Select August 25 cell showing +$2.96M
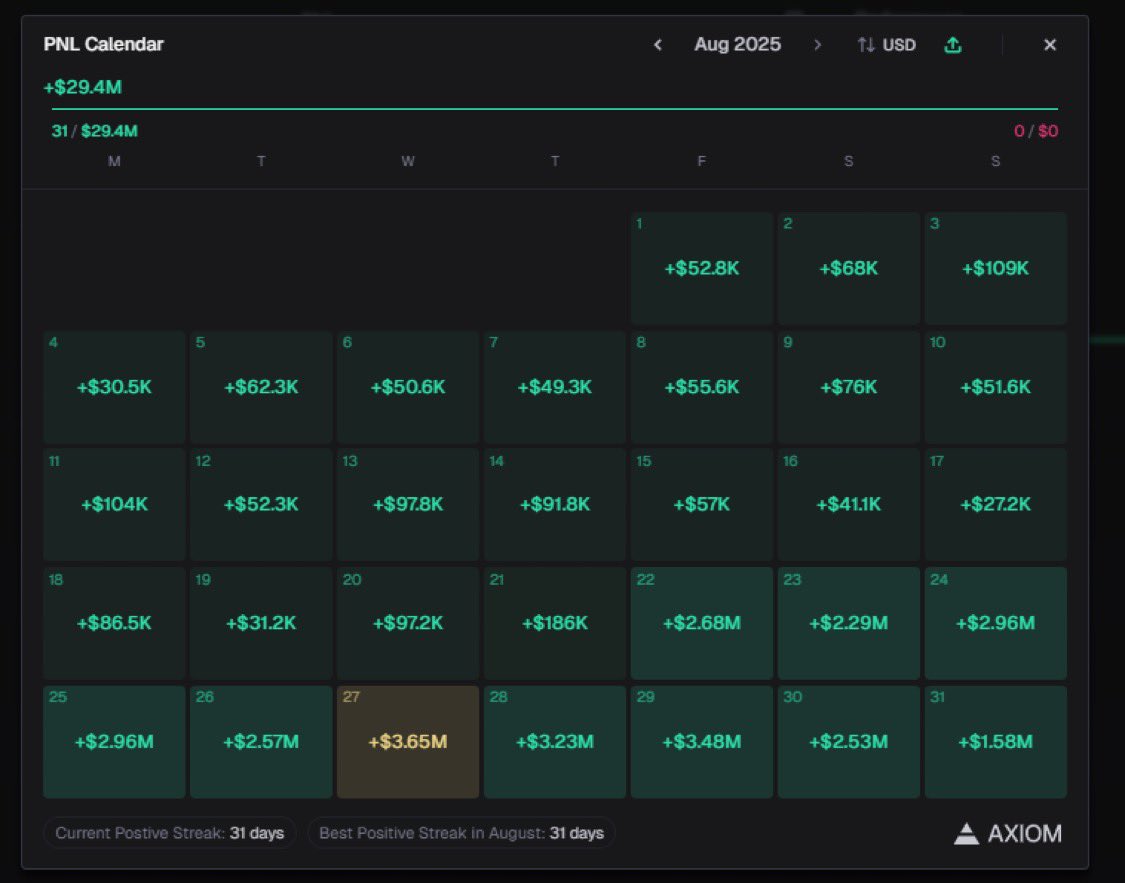 pos(114,742)
